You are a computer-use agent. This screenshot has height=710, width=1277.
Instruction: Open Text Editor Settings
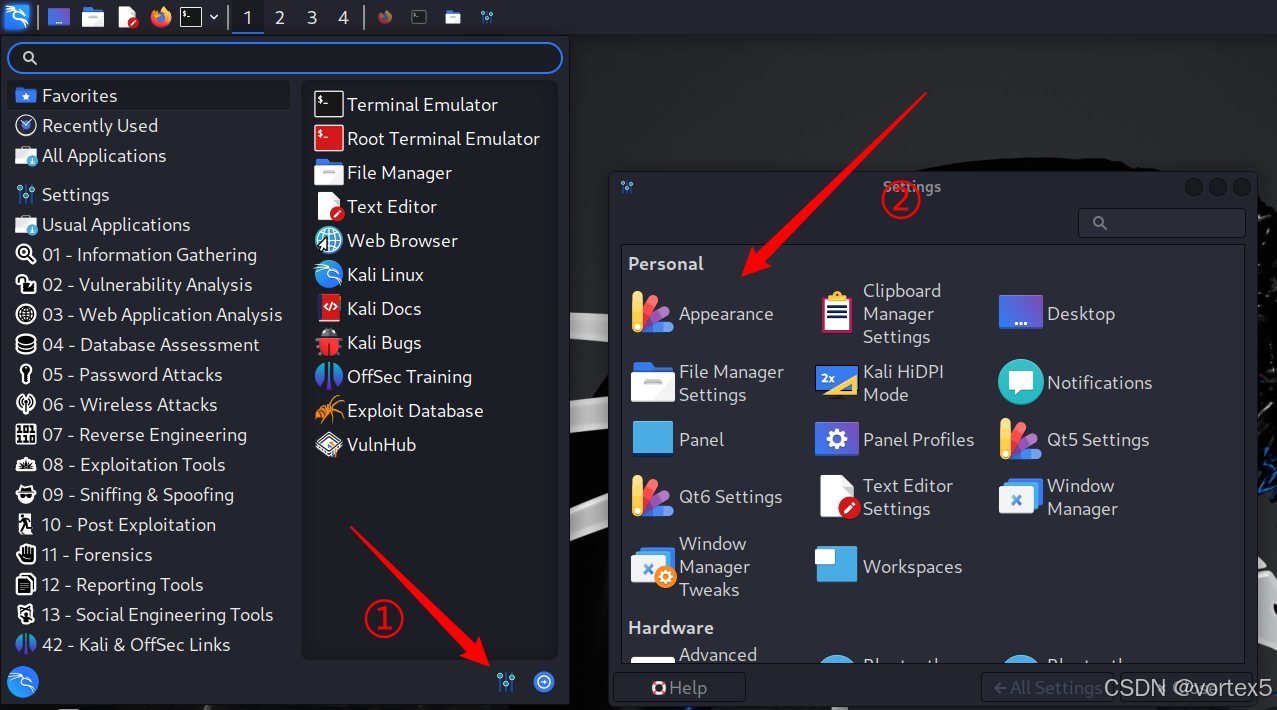pyautogui.click(x=886, y=496)
